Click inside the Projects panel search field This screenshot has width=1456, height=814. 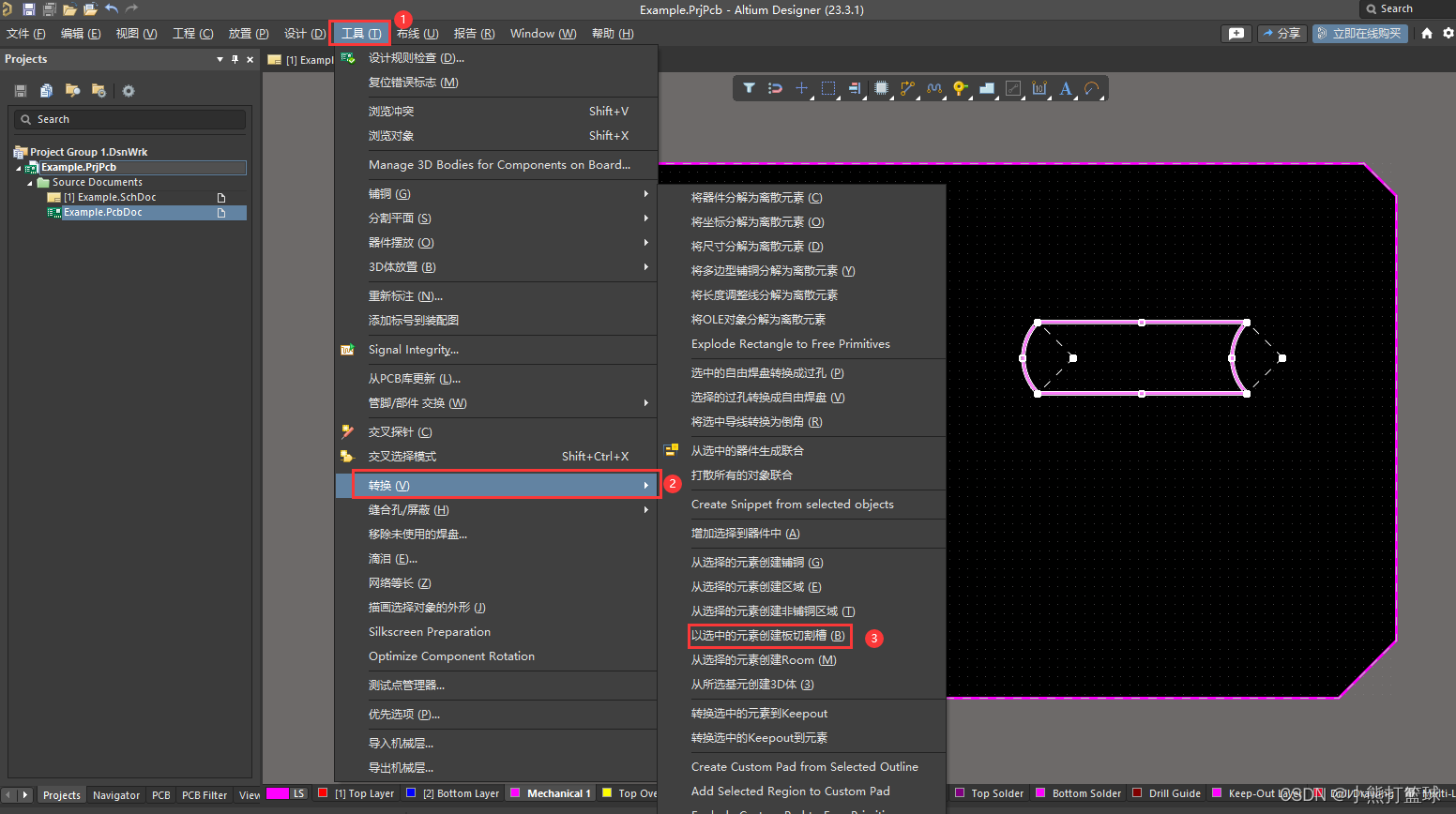[129, 118]
